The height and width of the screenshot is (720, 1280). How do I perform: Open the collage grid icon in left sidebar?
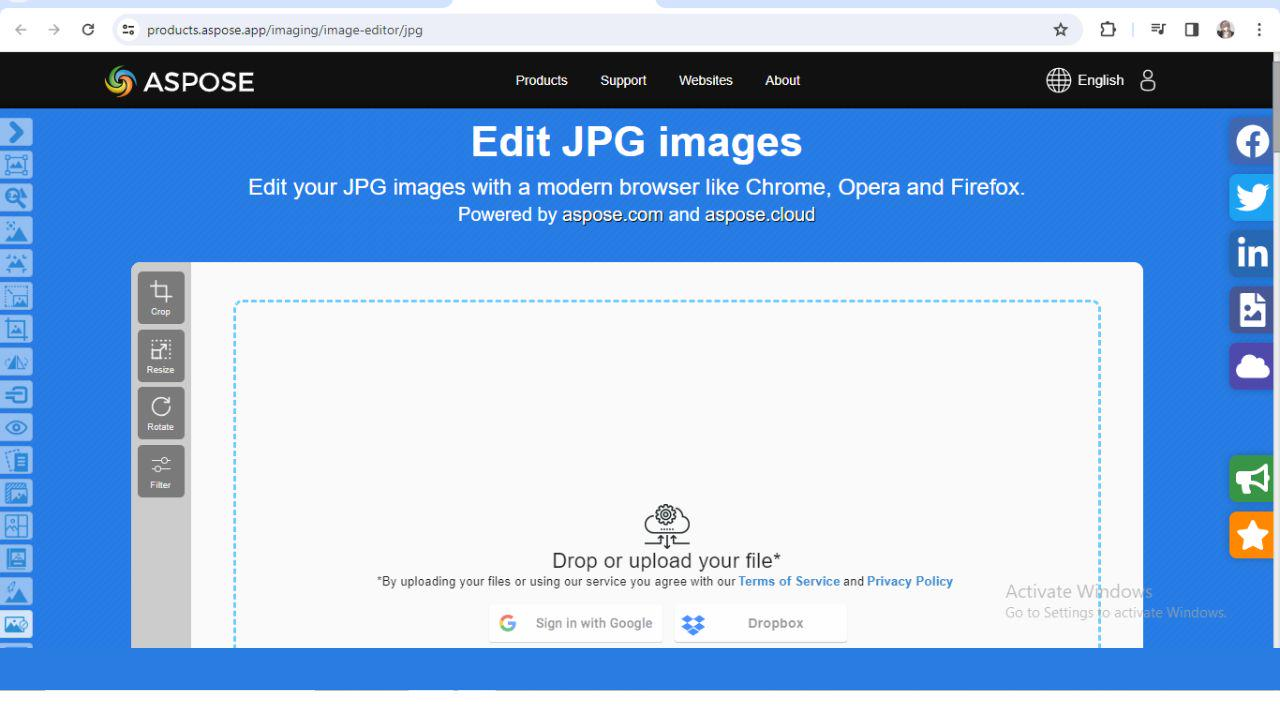tap(17, 526)
